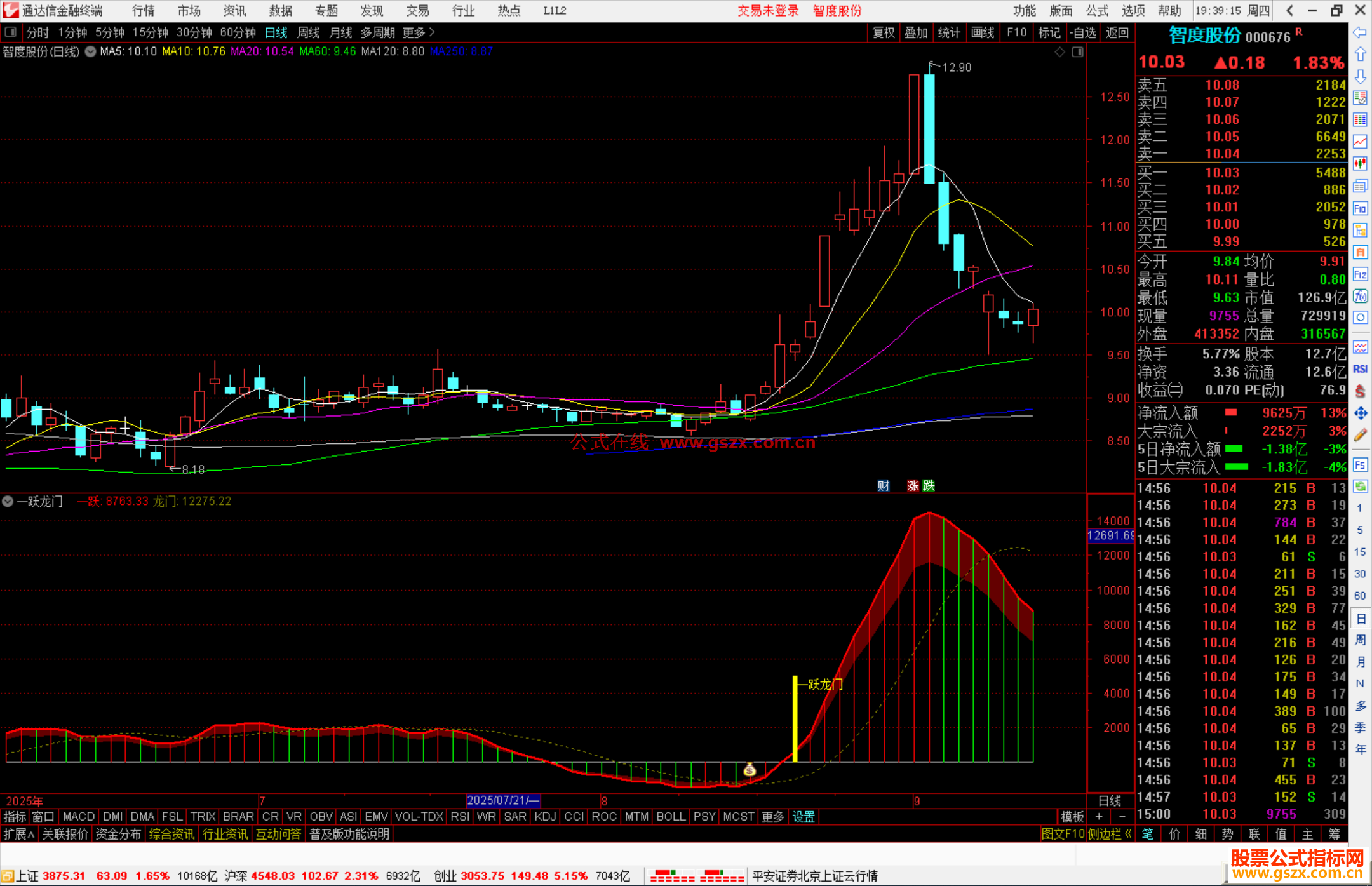Expand the 扩展 panel at bottom left
Screen dimensions: 1372x886
pos(19,835)
